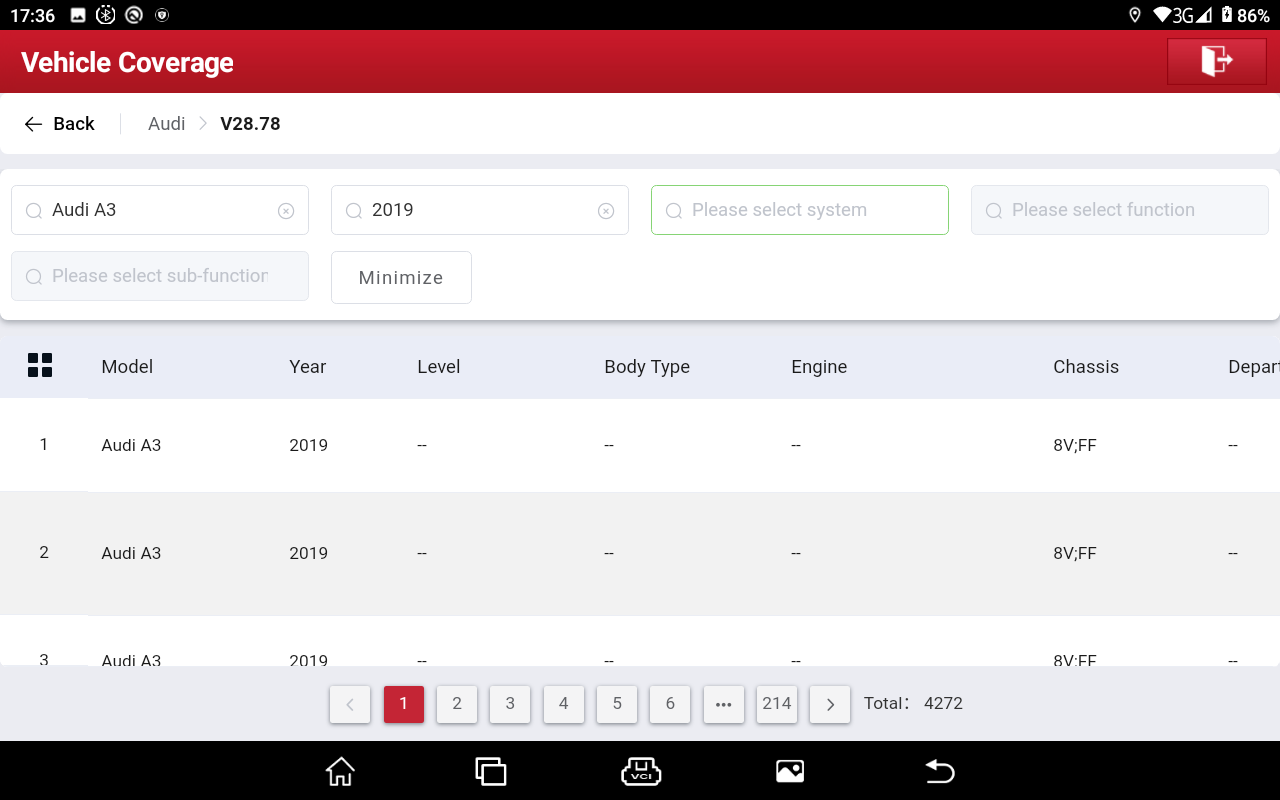Image resolution: width=1280 pixels, height=800 pixels.
Task: Tap Audi in the breadcrumb
Action: [x=166, y=124]
